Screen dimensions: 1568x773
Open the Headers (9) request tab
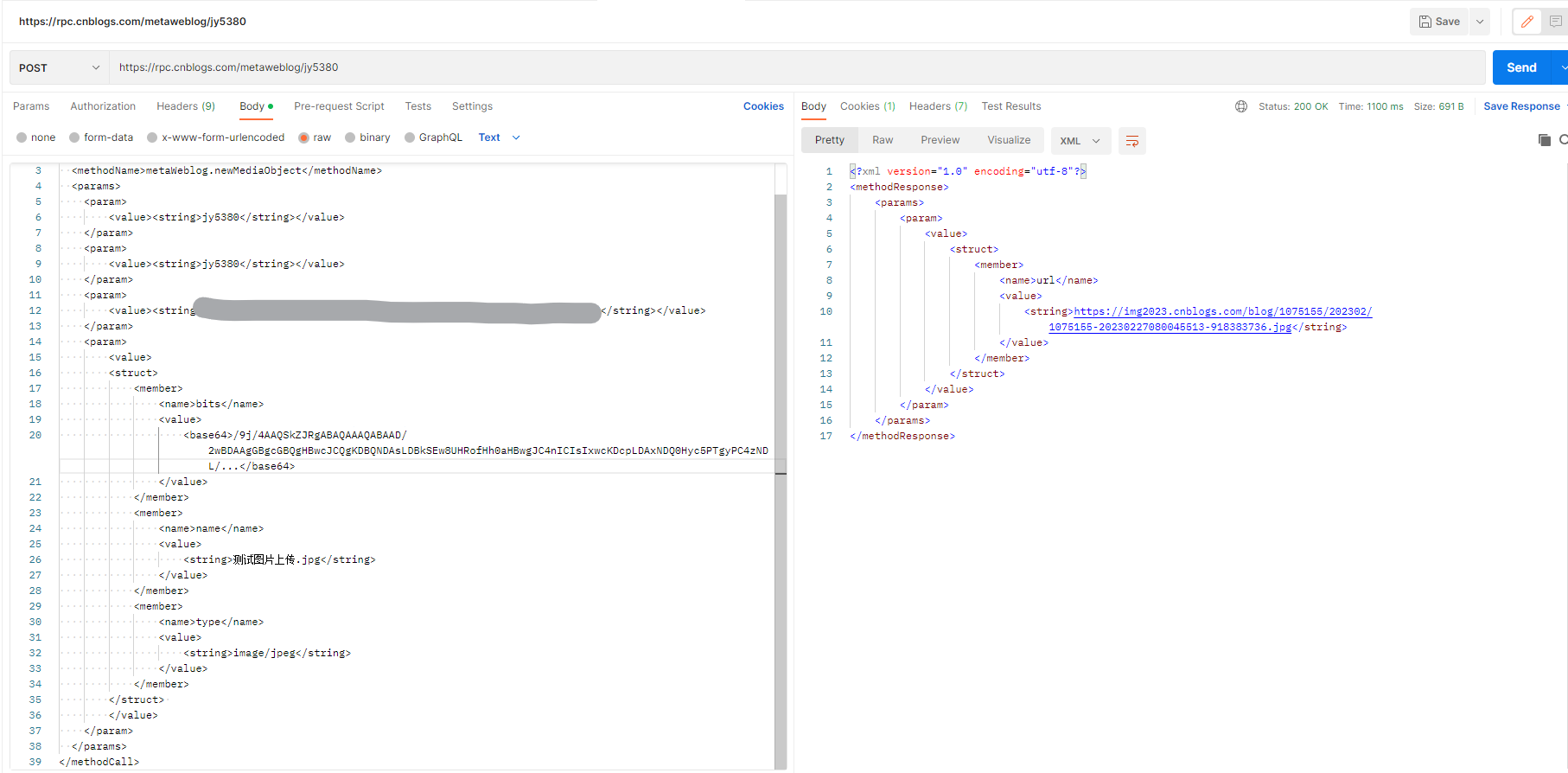click(x=186, y=106)
